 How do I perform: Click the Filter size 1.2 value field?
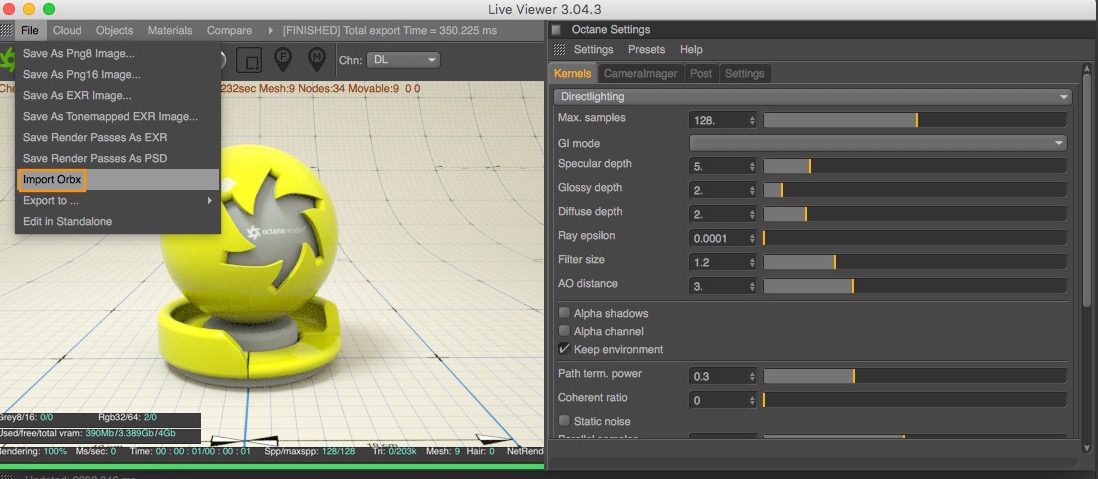click(x=718, y=262)
